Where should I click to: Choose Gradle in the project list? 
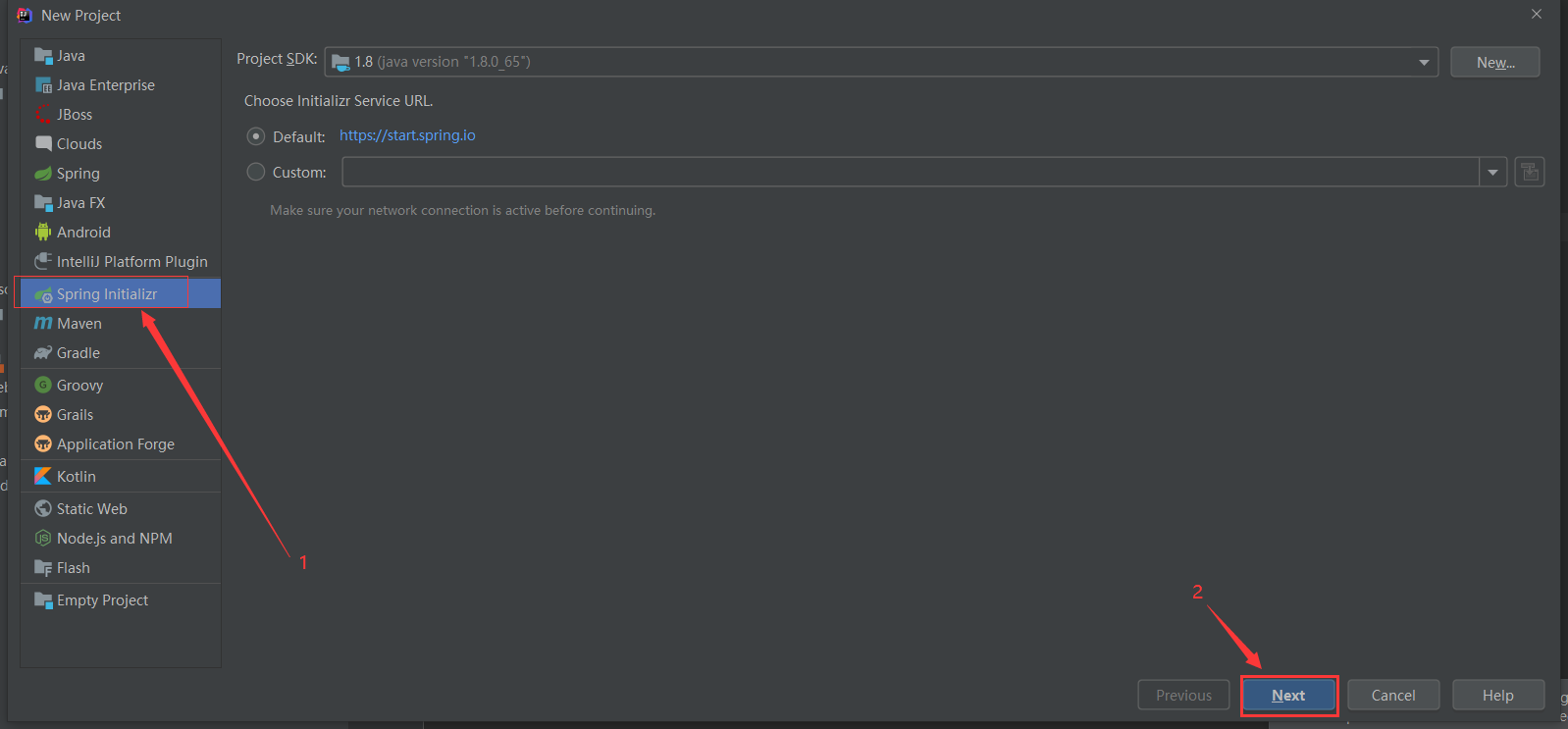point(121,353)
